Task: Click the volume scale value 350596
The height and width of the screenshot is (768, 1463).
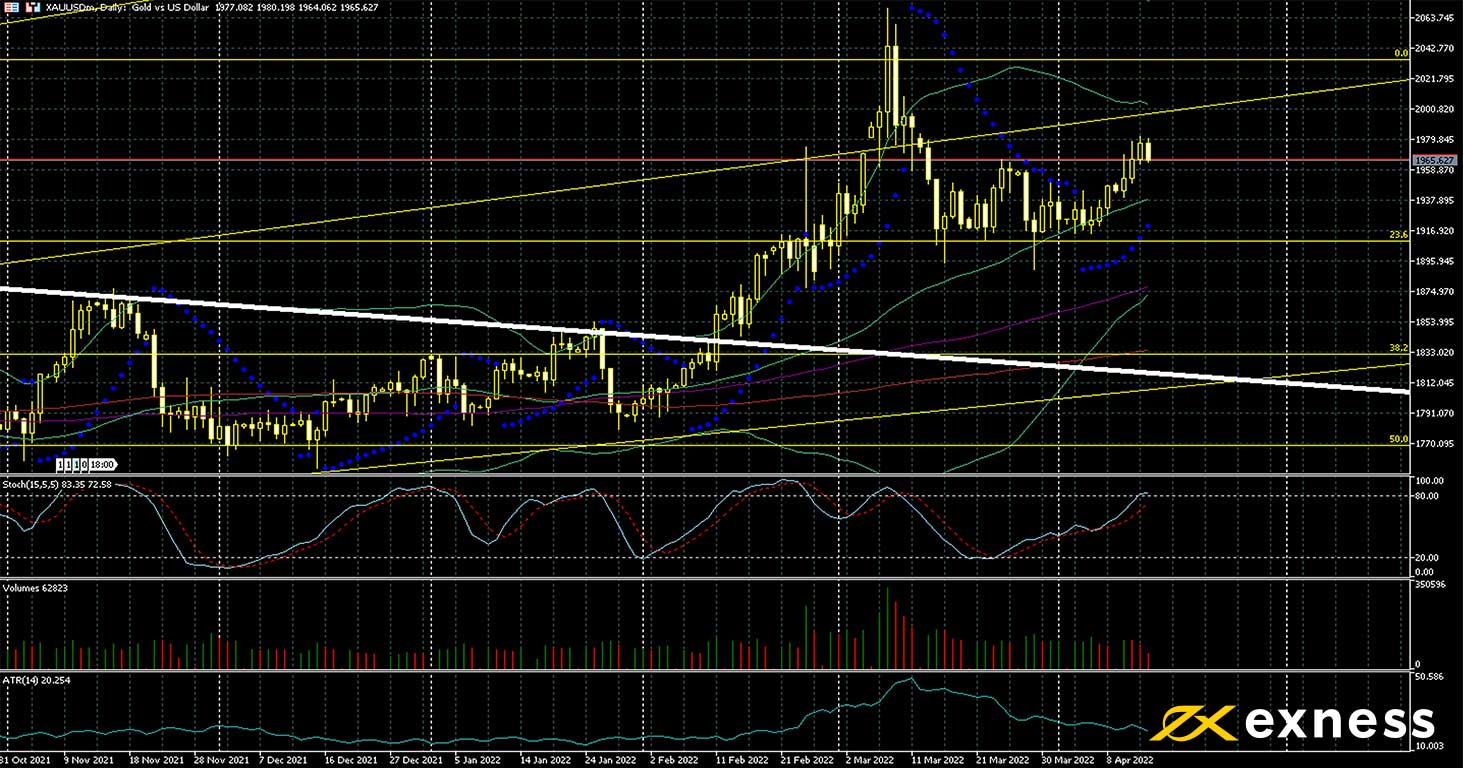Action: (1430, 583)
